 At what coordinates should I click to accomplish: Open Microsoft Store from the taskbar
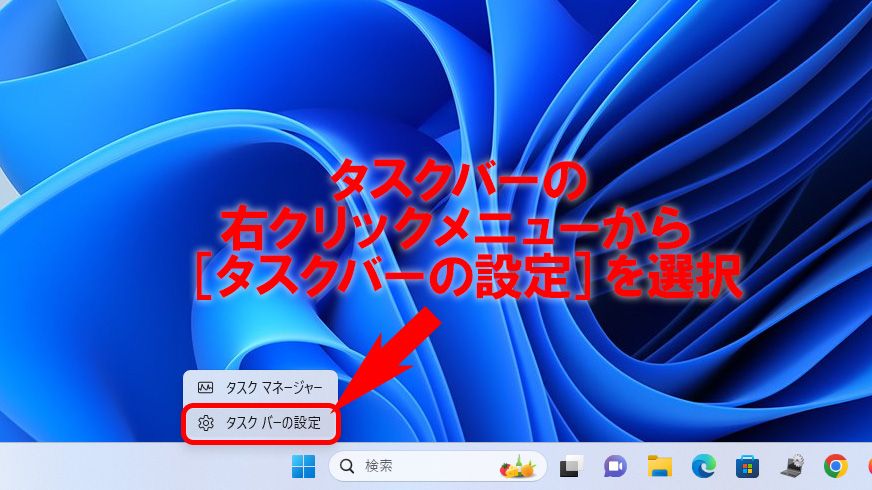tap(747, 466)
